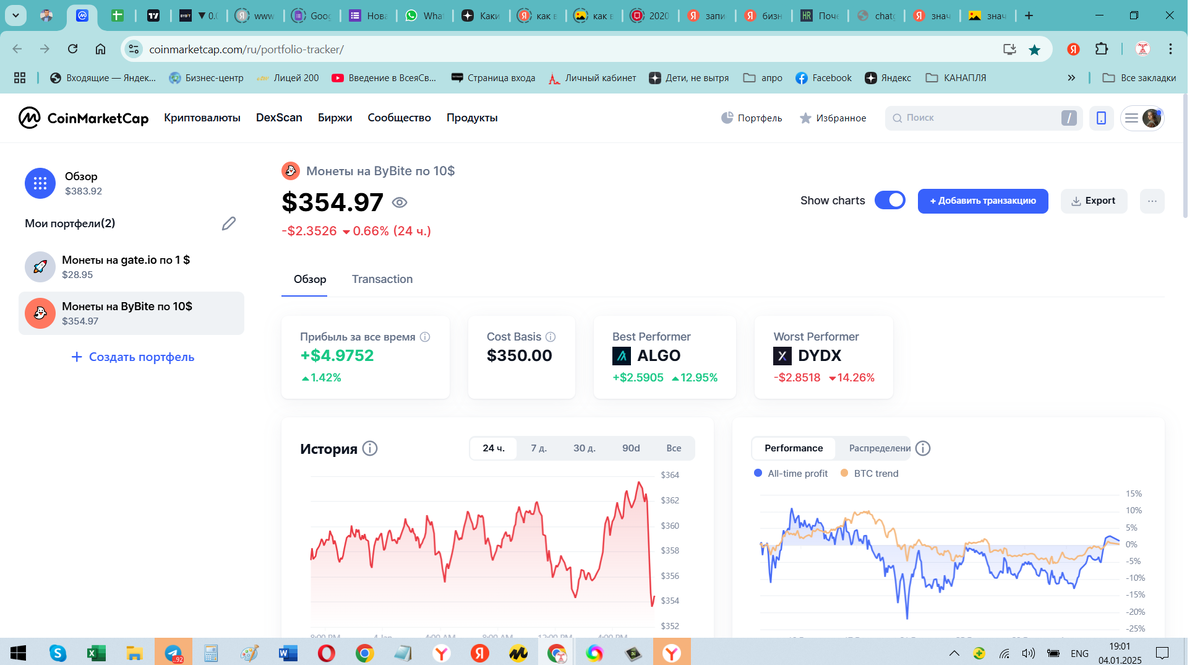Screen dimensions: 1200x665
Task: Switch to the Обзор tab
Action: (x=310, y=279)
